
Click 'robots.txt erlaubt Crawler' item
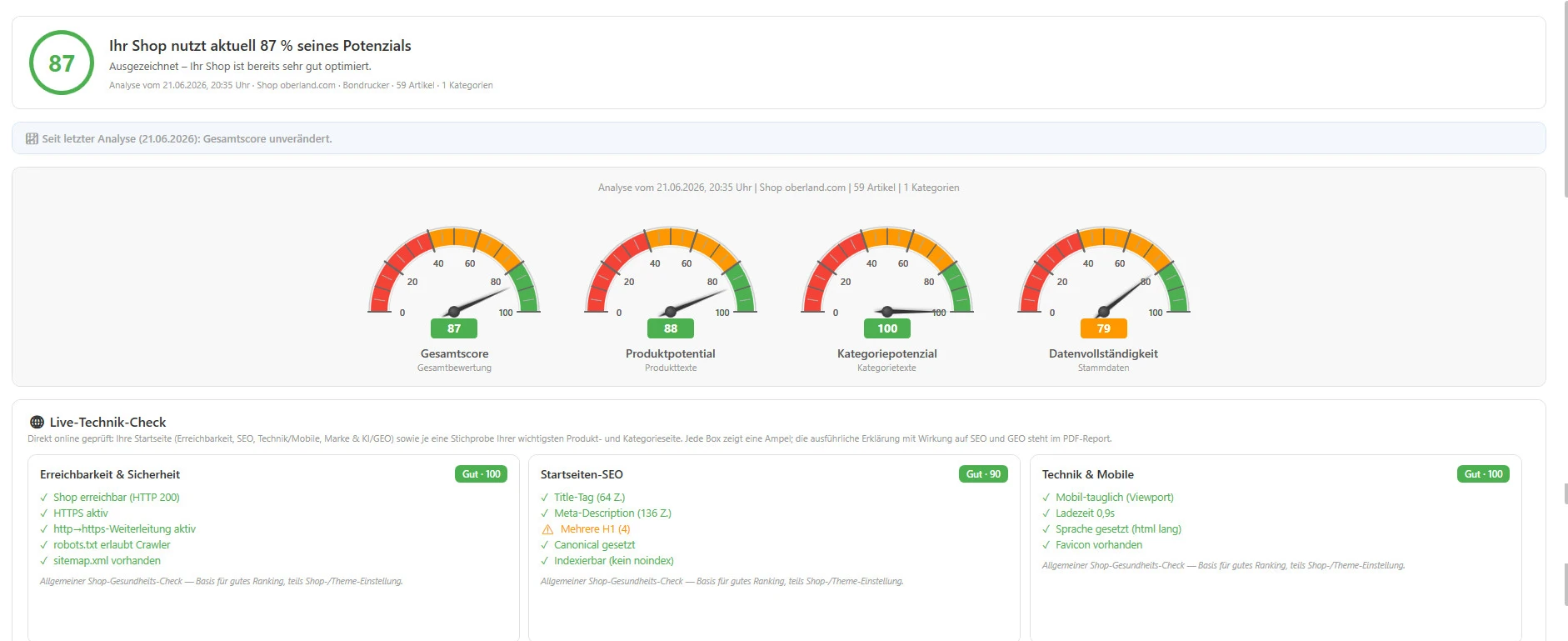[x=112, y=545]
